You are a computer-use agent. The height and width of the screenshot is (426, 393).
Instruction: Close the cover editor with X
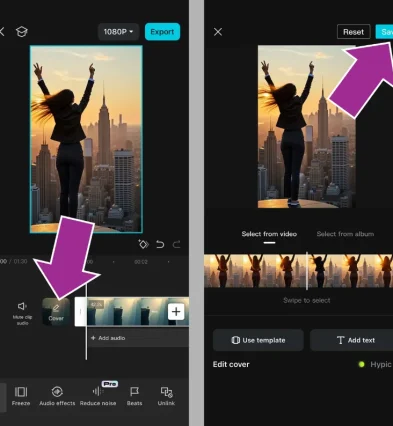pyautogui.click(x=218, y=32)
